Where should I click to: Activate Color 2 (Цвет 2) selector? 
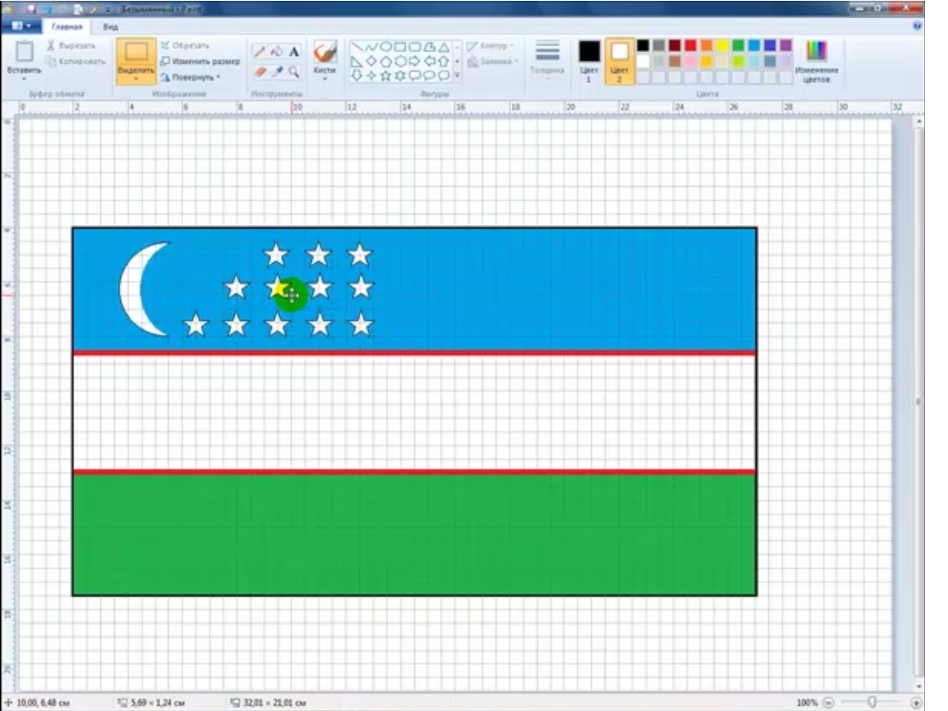pos(619,61)
